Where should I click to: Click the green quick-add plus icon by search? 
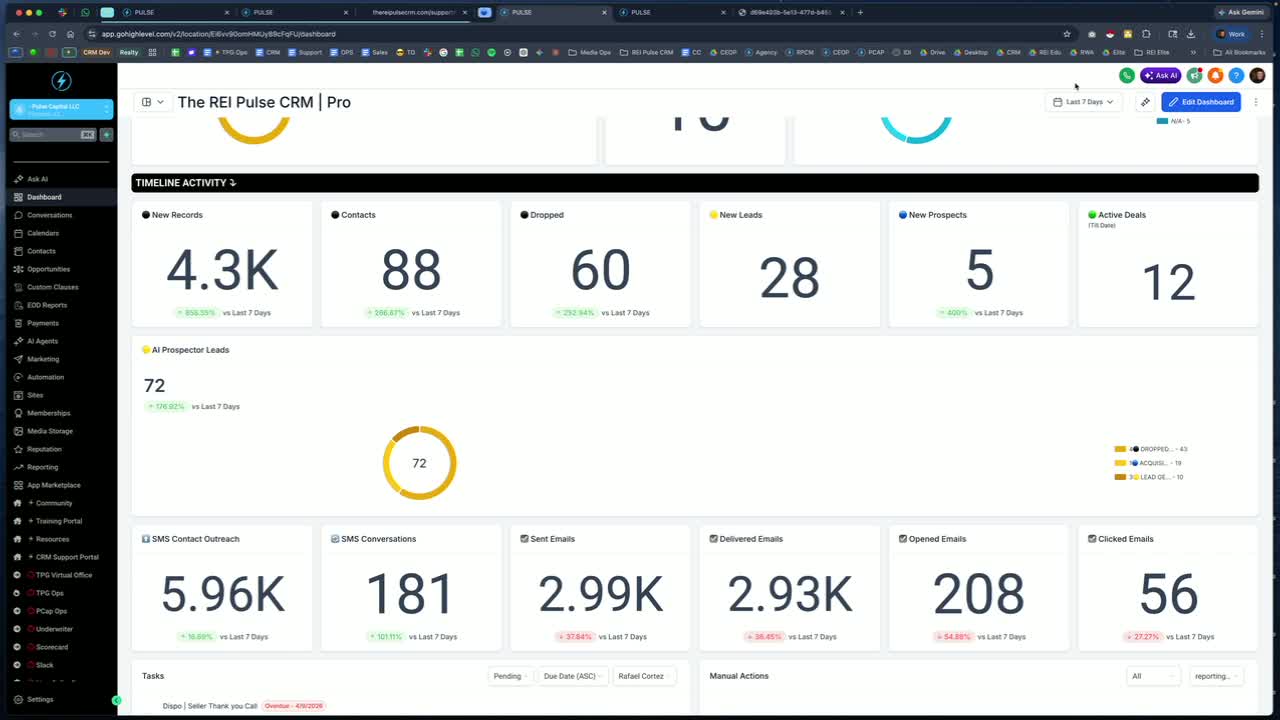pos(106,134)
